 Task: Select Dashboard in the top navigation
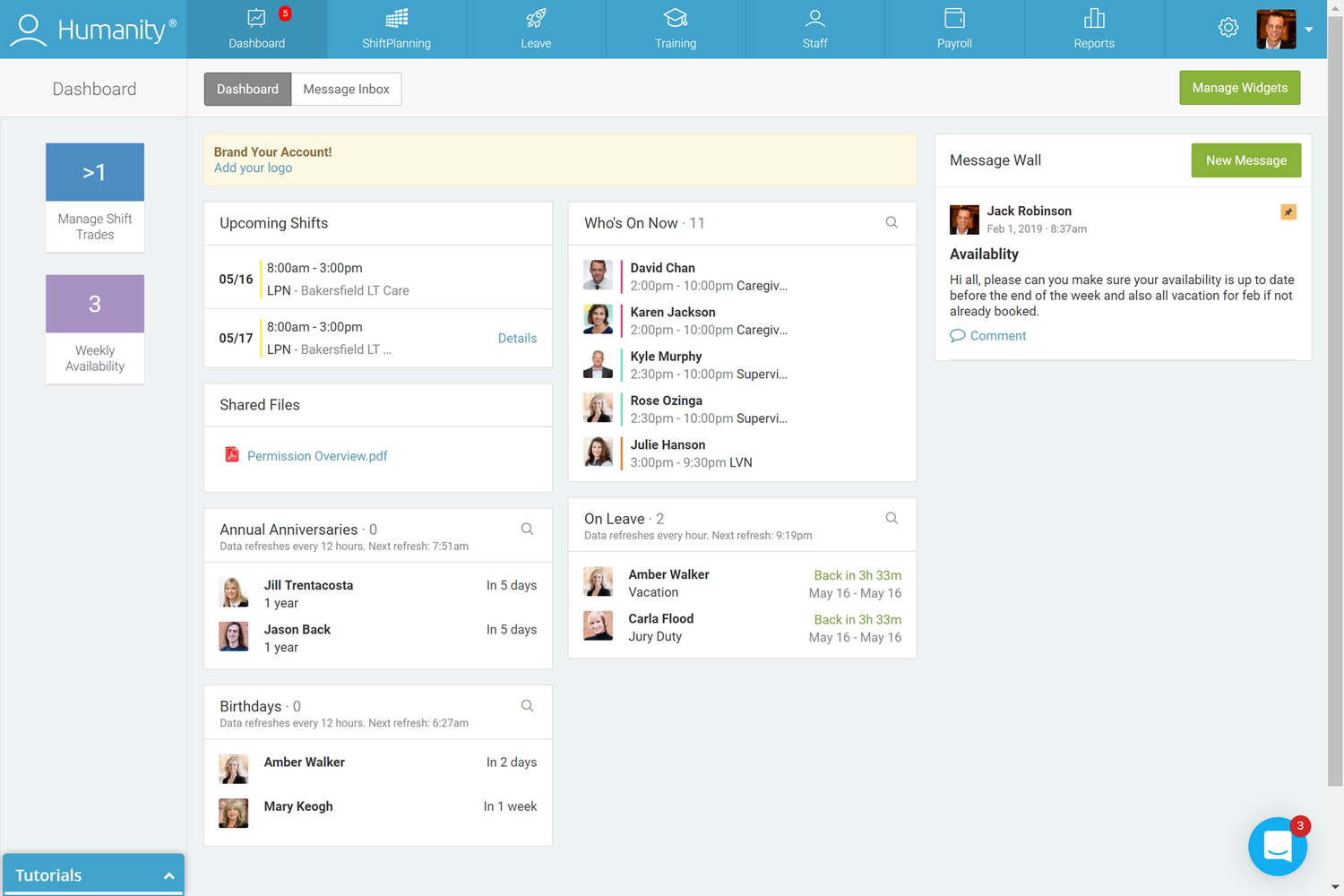pos(247,89)
